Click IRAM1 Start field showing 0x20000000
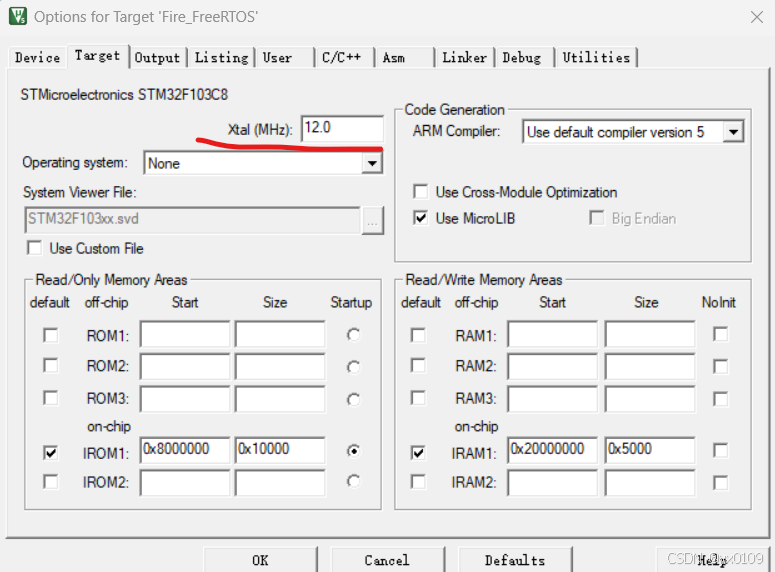The width and height of the screenshot is (775, 572). point(553,450)
